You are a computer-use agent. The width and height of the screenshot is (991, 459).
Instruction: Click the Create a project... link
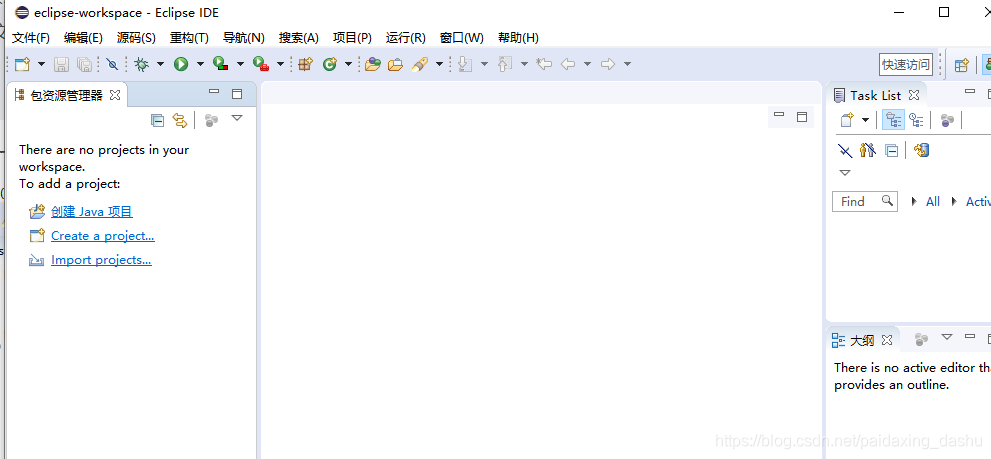102,236
